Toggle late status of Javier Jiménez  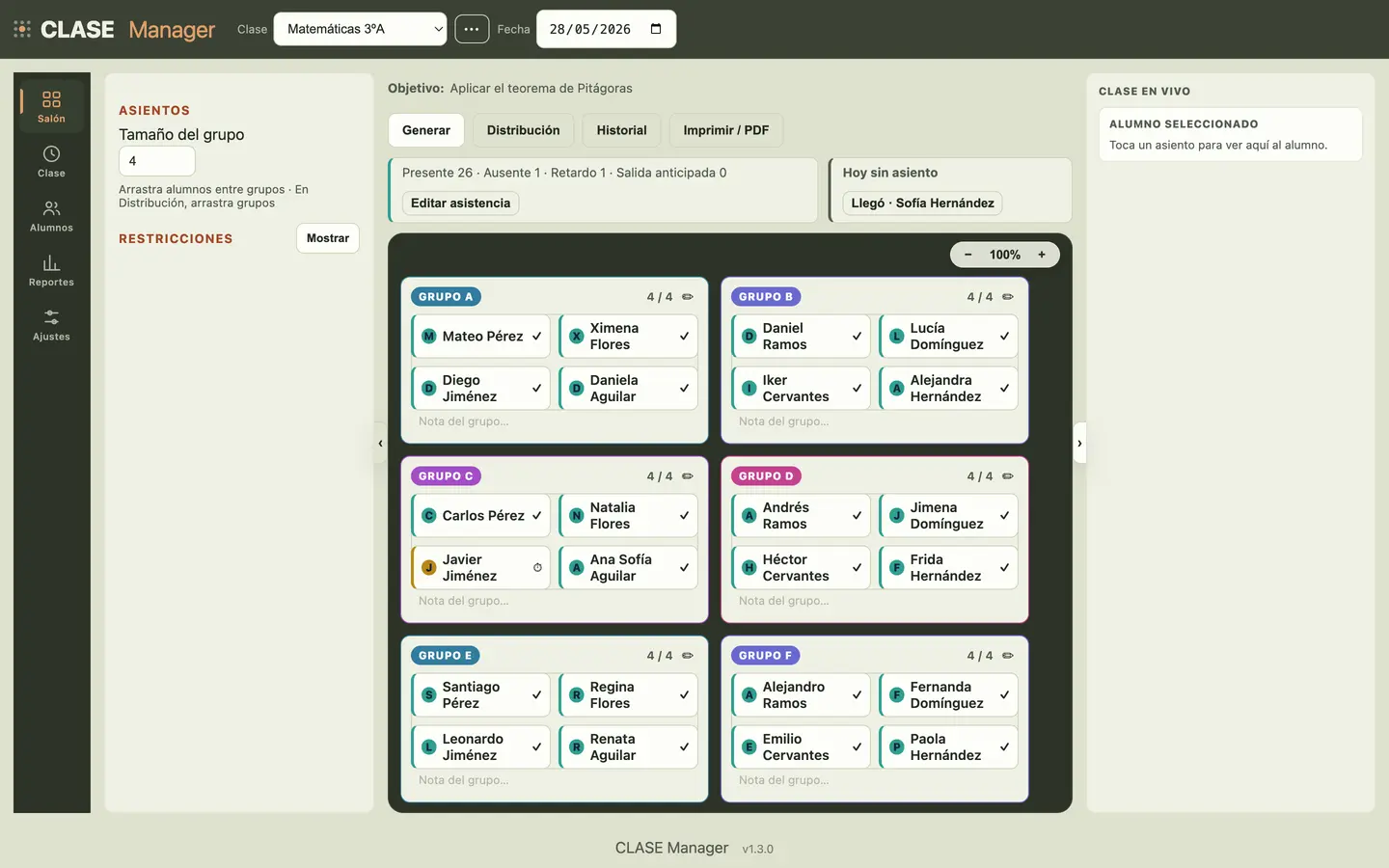[537, 568]
